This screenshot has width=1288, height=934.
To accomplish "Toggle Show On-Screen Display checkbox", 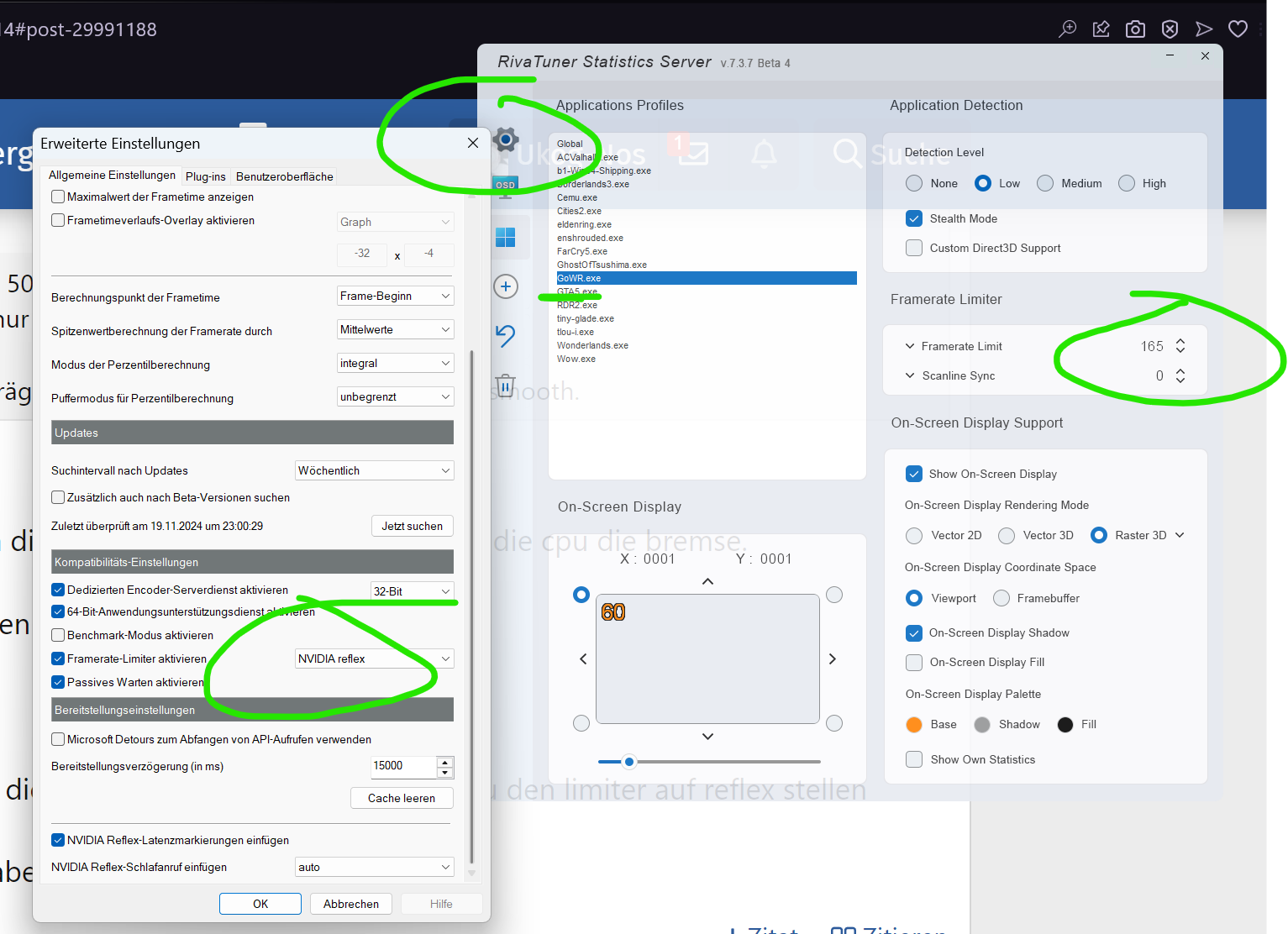I will (914, 474).
